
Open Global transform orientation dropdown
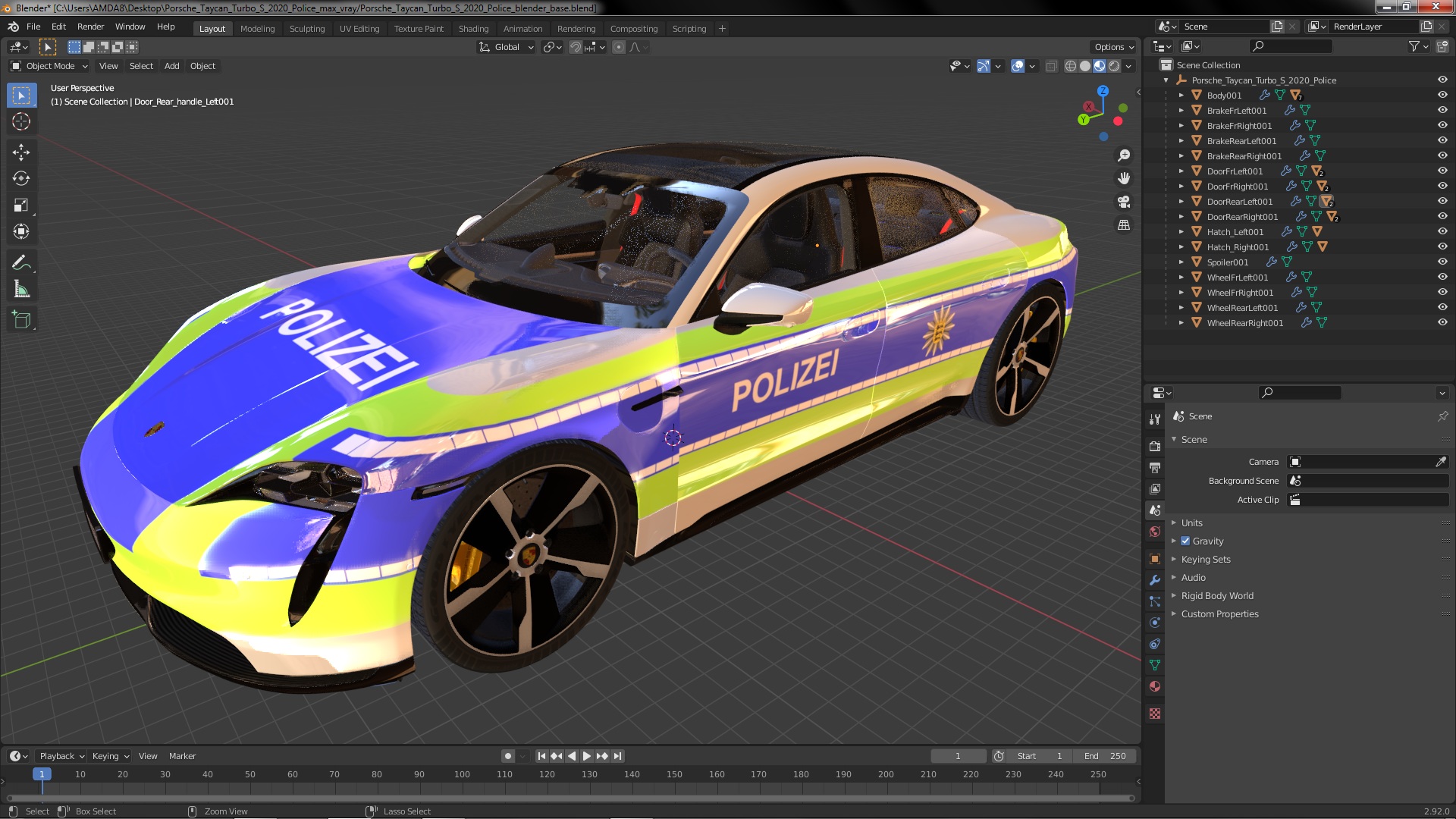pyautogui.click(x=506, y=47)
